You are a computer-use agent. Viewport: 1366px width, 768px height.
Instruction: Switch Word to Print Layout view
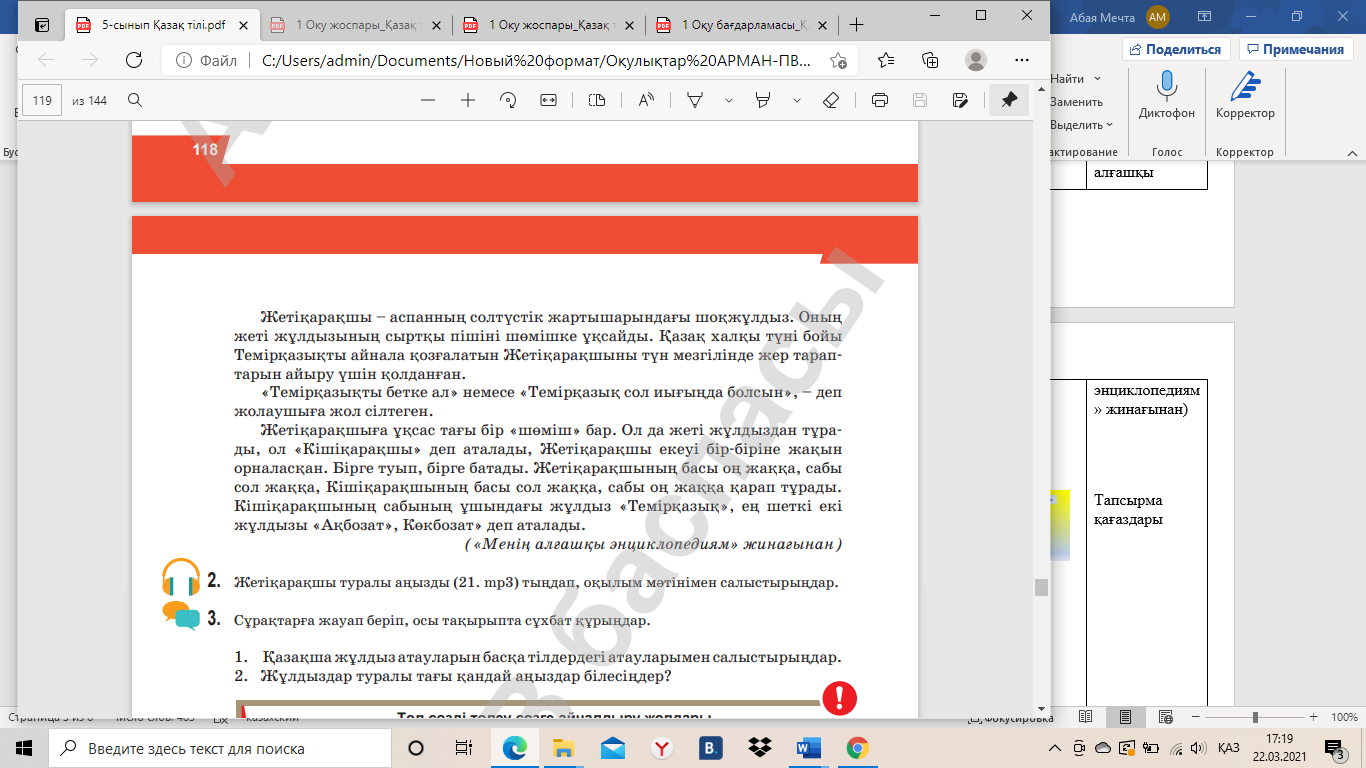1125,717
